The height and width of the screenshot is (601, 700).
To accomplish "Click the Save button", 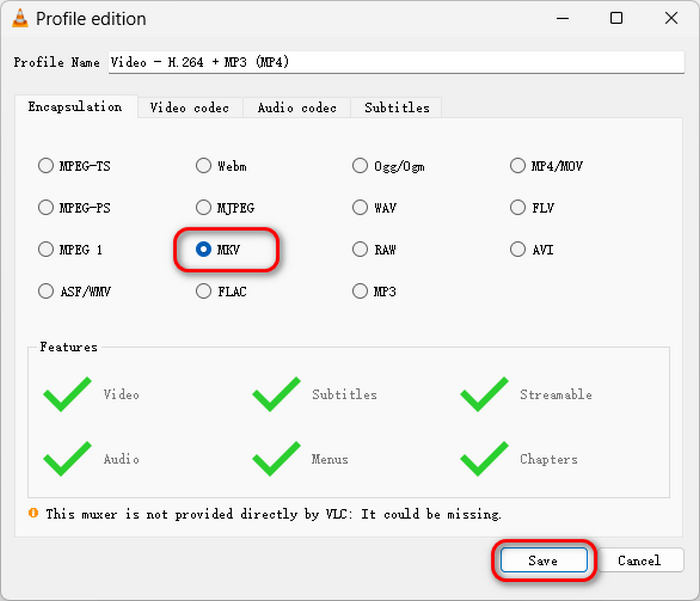I will (x=544, y=560).
